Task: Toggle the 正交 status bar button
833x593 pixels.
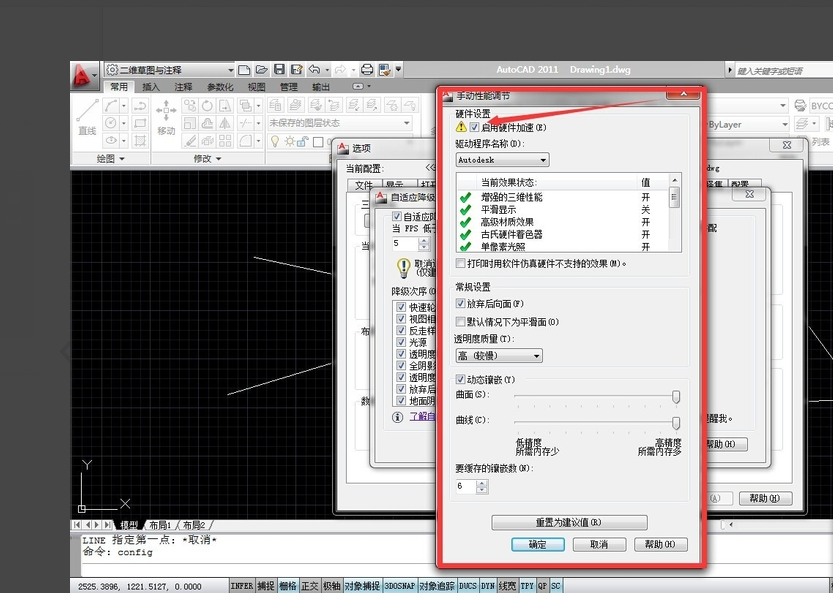Action: (310, 586)
